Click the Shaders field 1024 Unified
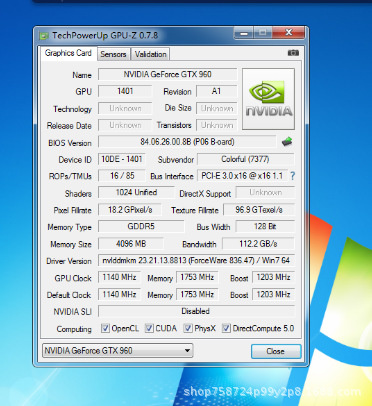 136,192
